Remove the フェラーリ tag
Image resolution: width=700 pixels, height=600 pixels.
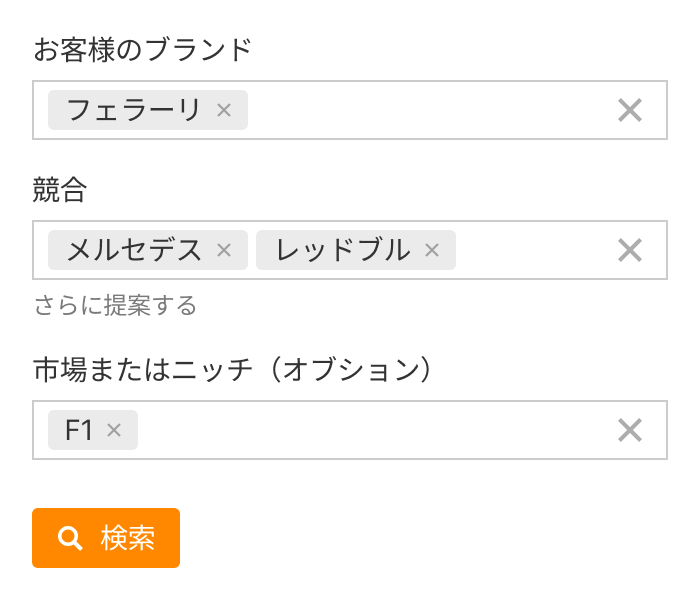pos(224,110)
